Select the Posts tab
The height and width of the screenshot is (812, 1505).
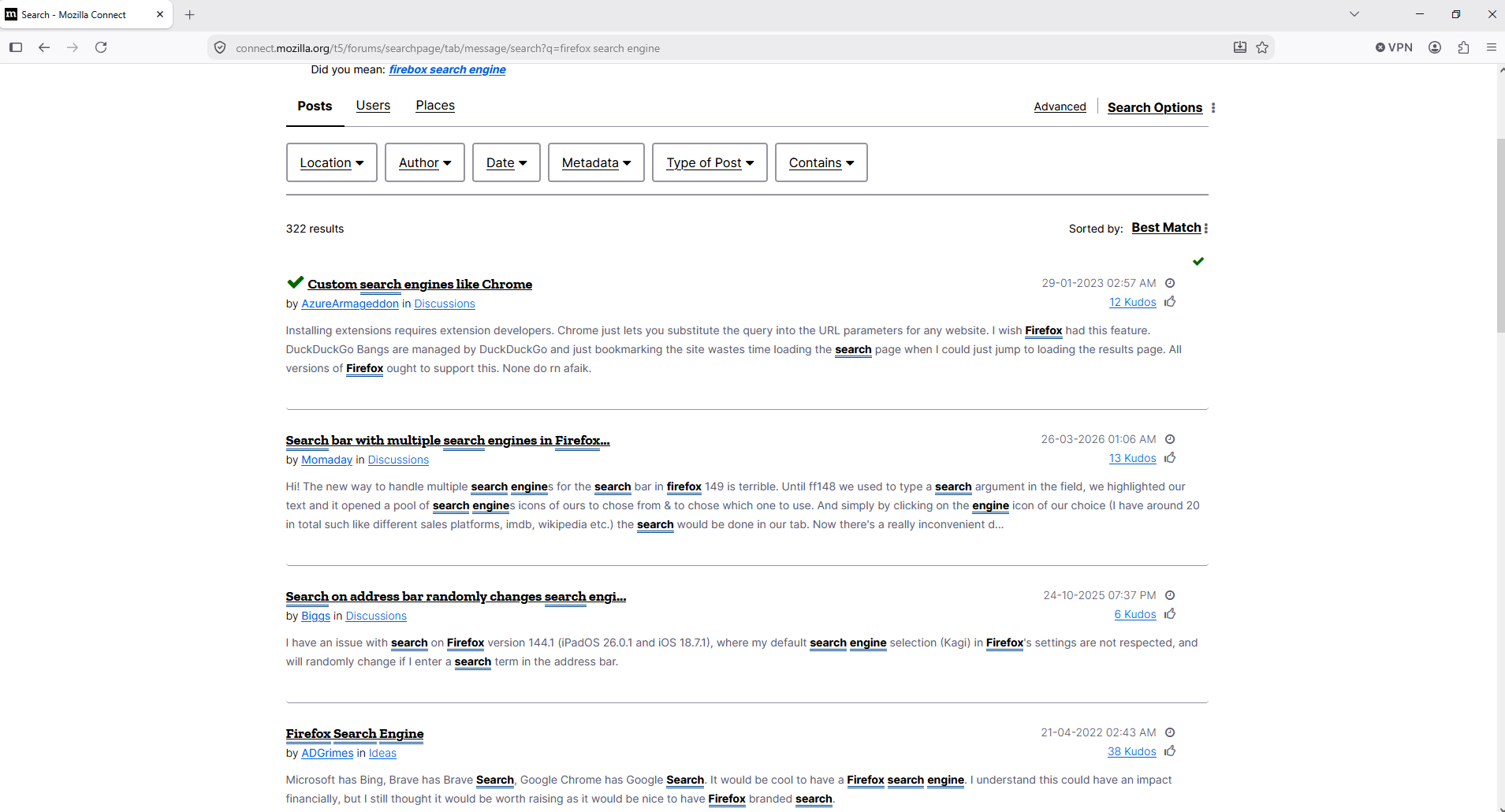[x=315, y=106]
